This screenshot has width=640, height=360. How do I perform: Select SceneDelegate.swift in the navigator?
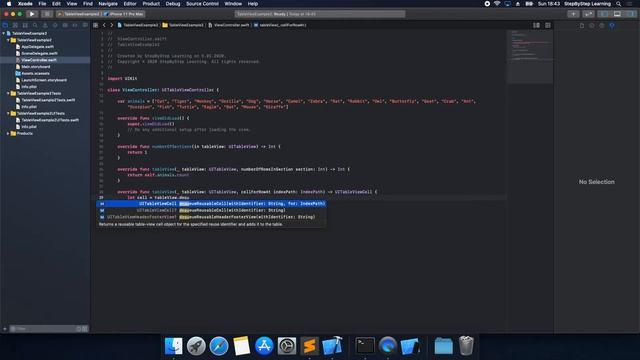coord(39,53)
